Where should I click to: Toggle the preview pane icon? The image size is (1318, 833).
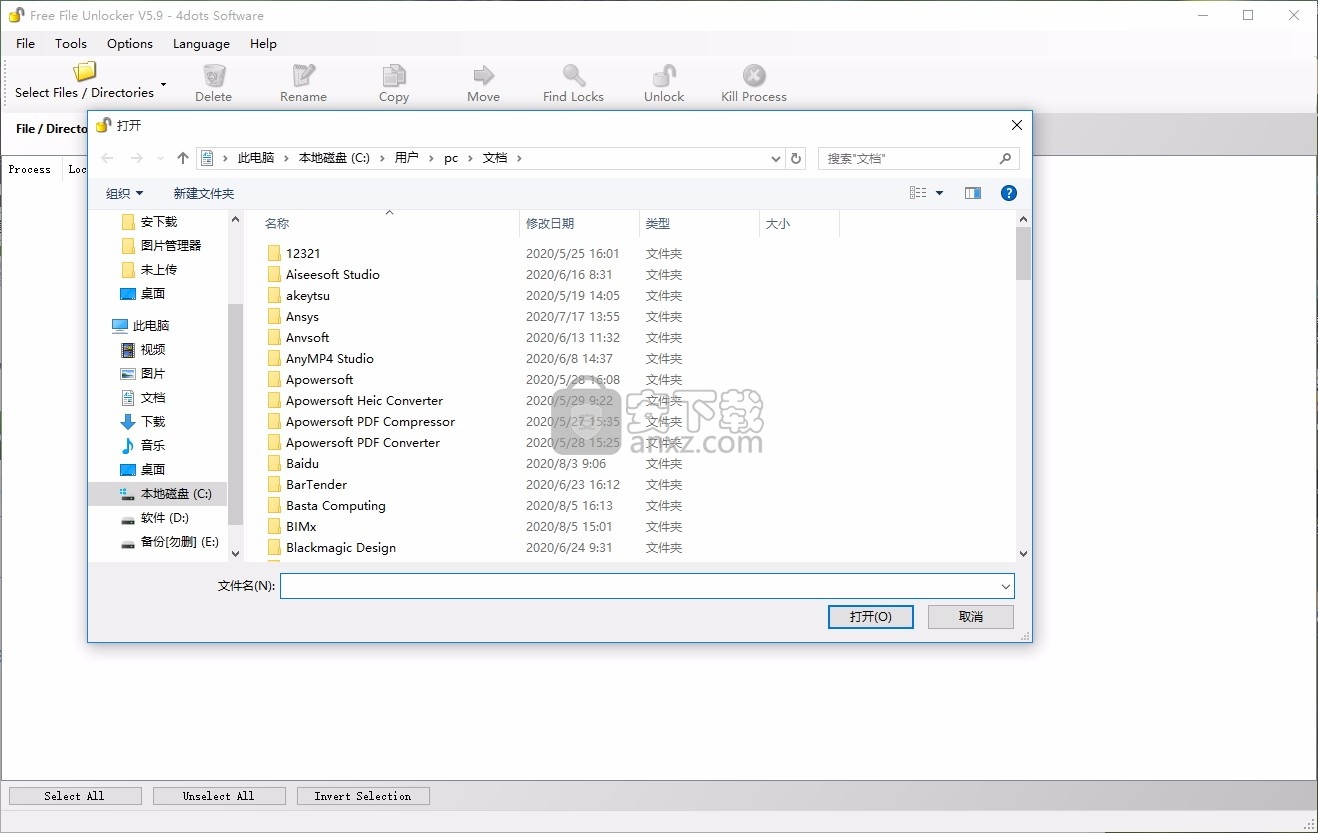973,193
